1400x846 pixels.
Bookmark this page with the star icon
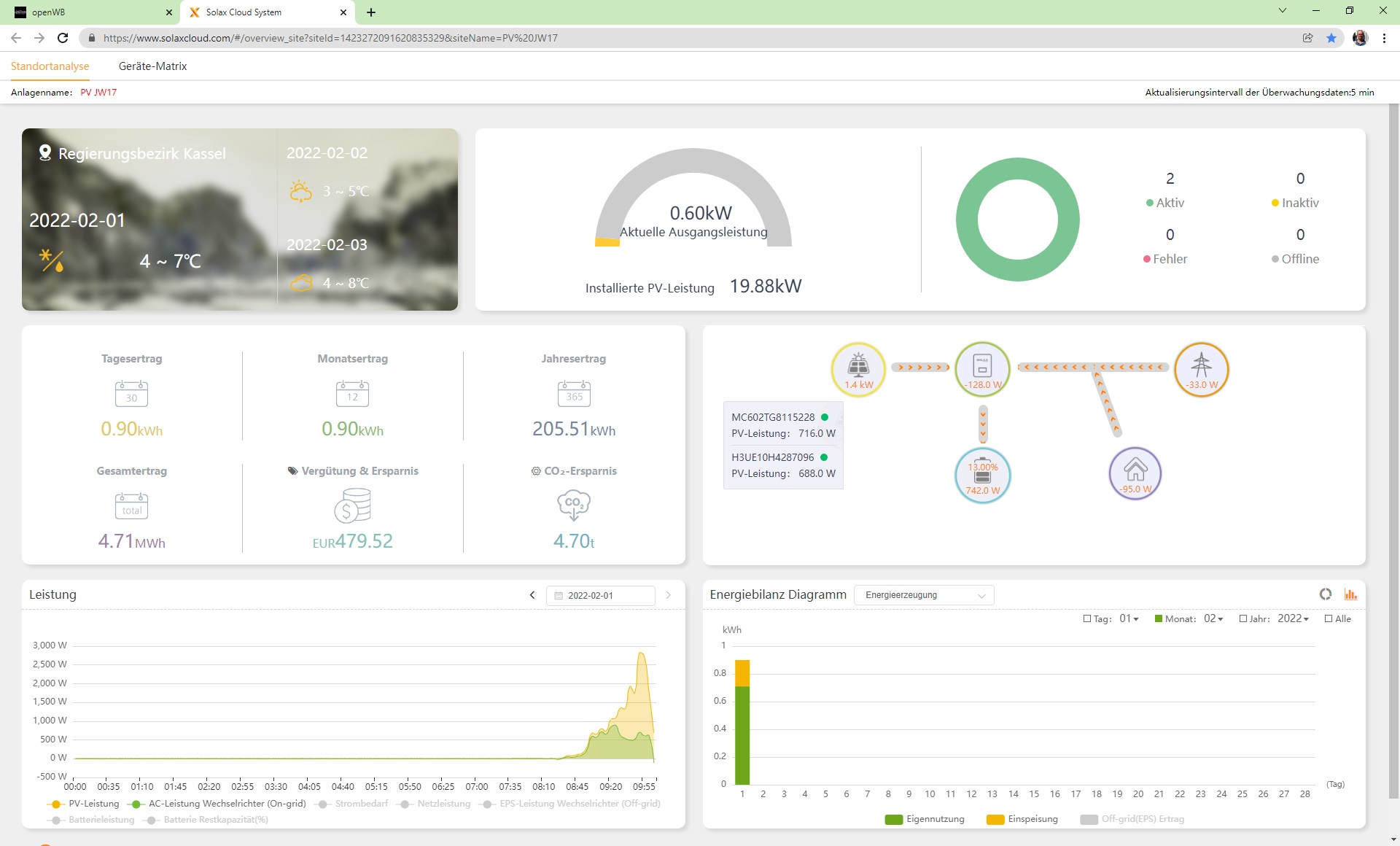click(x=1331, y=38)
